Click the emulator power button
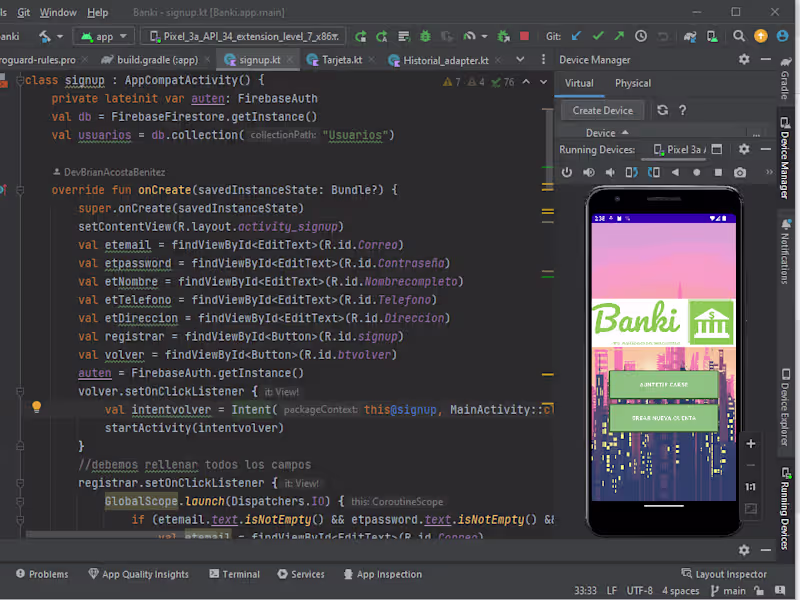800x600 pixels. pos(567,172)
